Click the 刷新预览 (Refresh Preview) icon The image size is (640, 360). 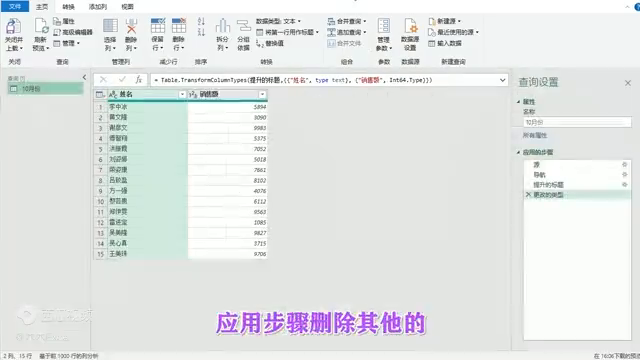pos(41,27)
